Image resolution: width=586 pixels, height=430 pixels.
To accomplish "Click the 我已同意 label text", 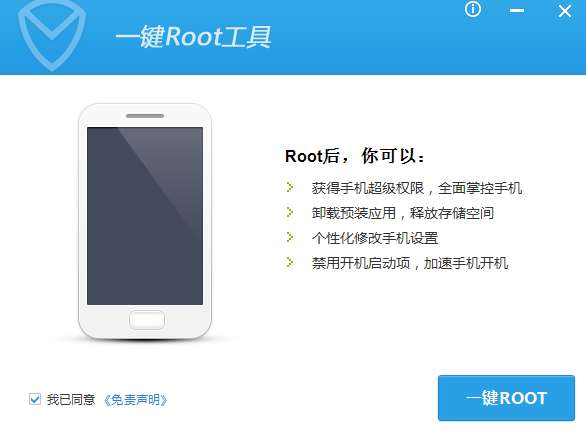I will [71, 399].
